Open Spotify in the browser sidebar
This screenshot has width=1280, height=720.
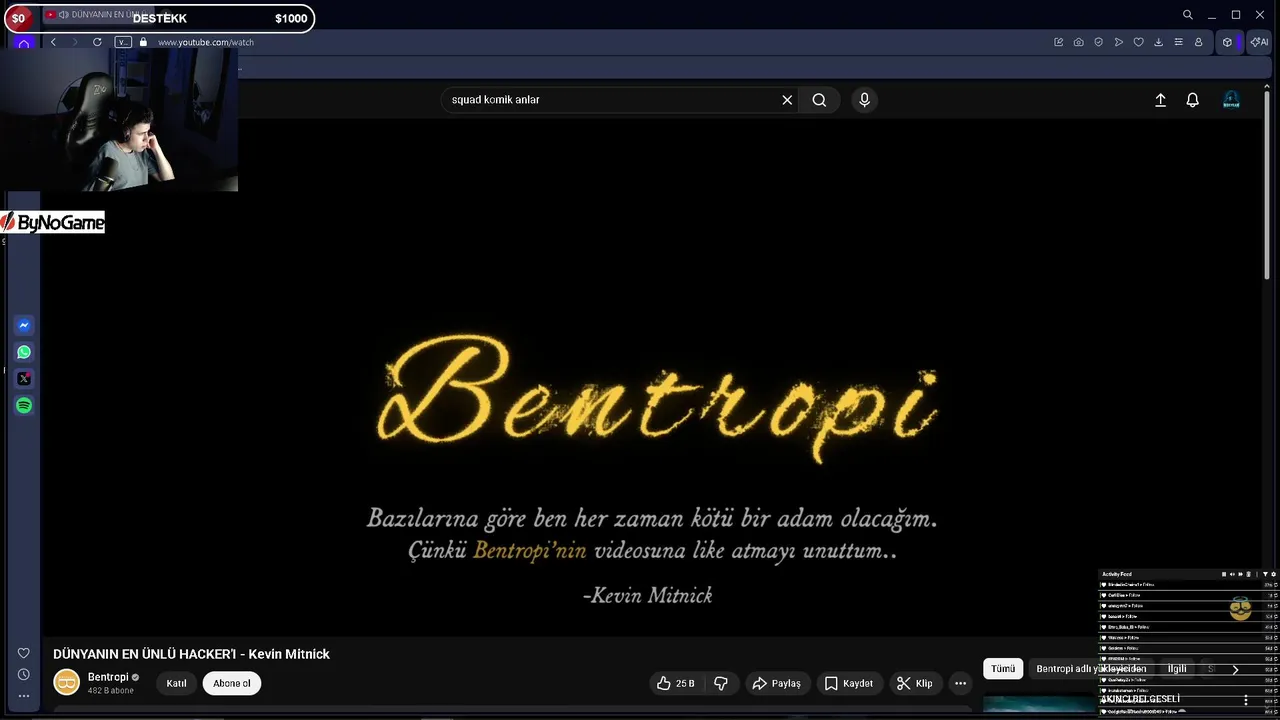point(24,405)
